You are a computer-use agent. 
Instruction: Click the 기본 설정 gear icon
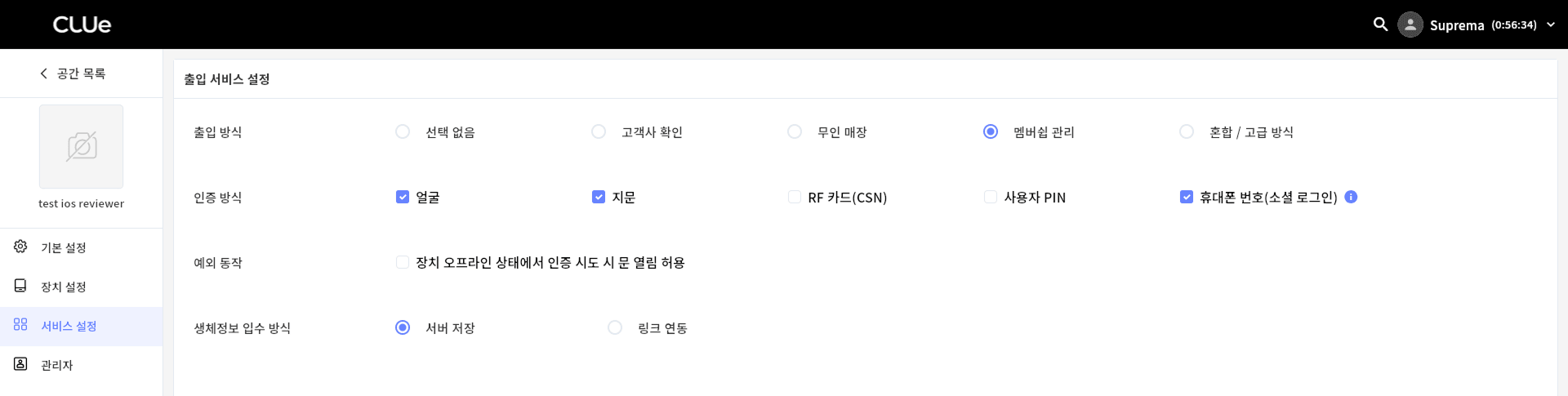tap(20, 247)
